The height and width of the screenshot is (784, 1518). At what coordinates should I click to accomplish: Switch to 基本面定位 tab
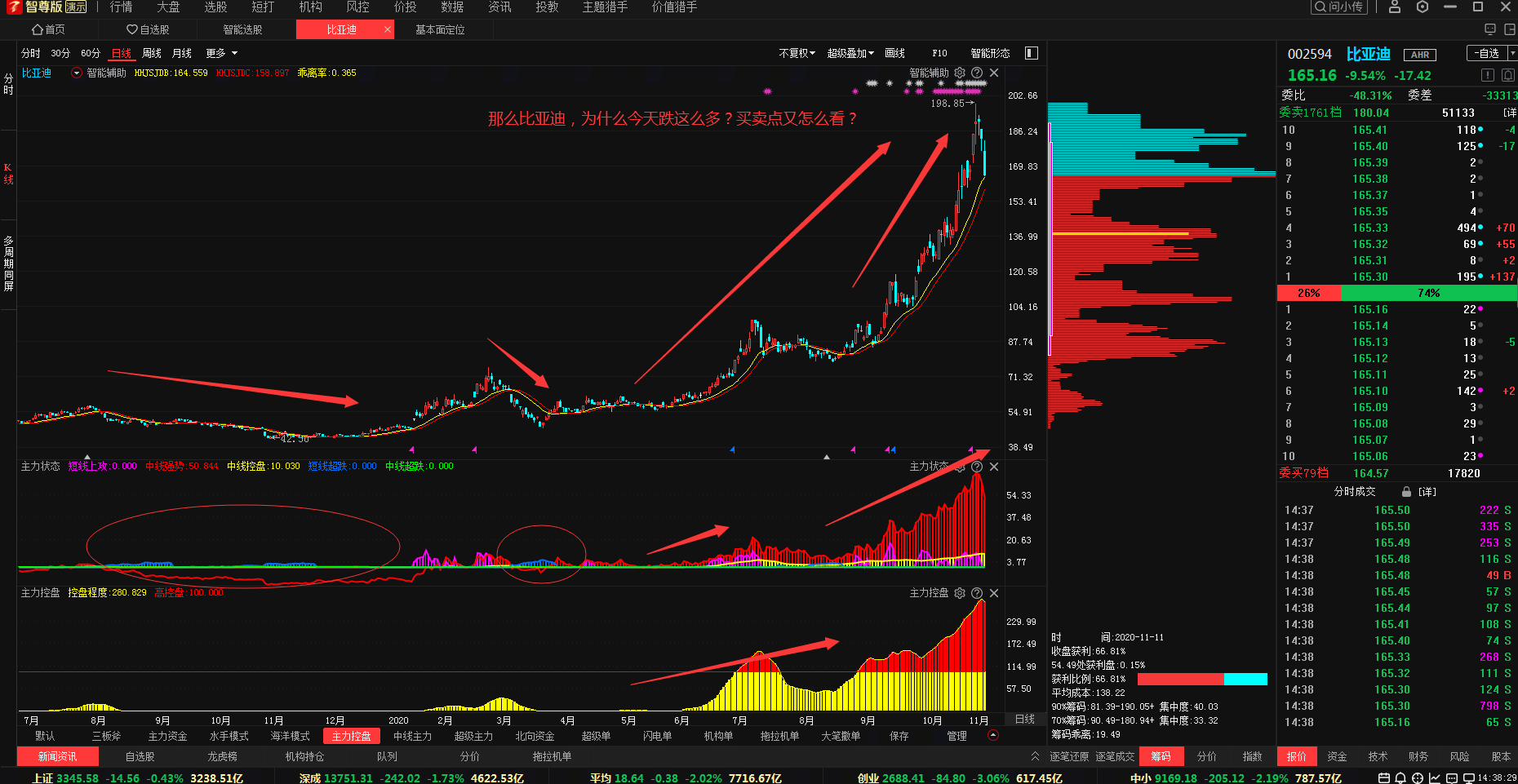[x=440, y=29]
